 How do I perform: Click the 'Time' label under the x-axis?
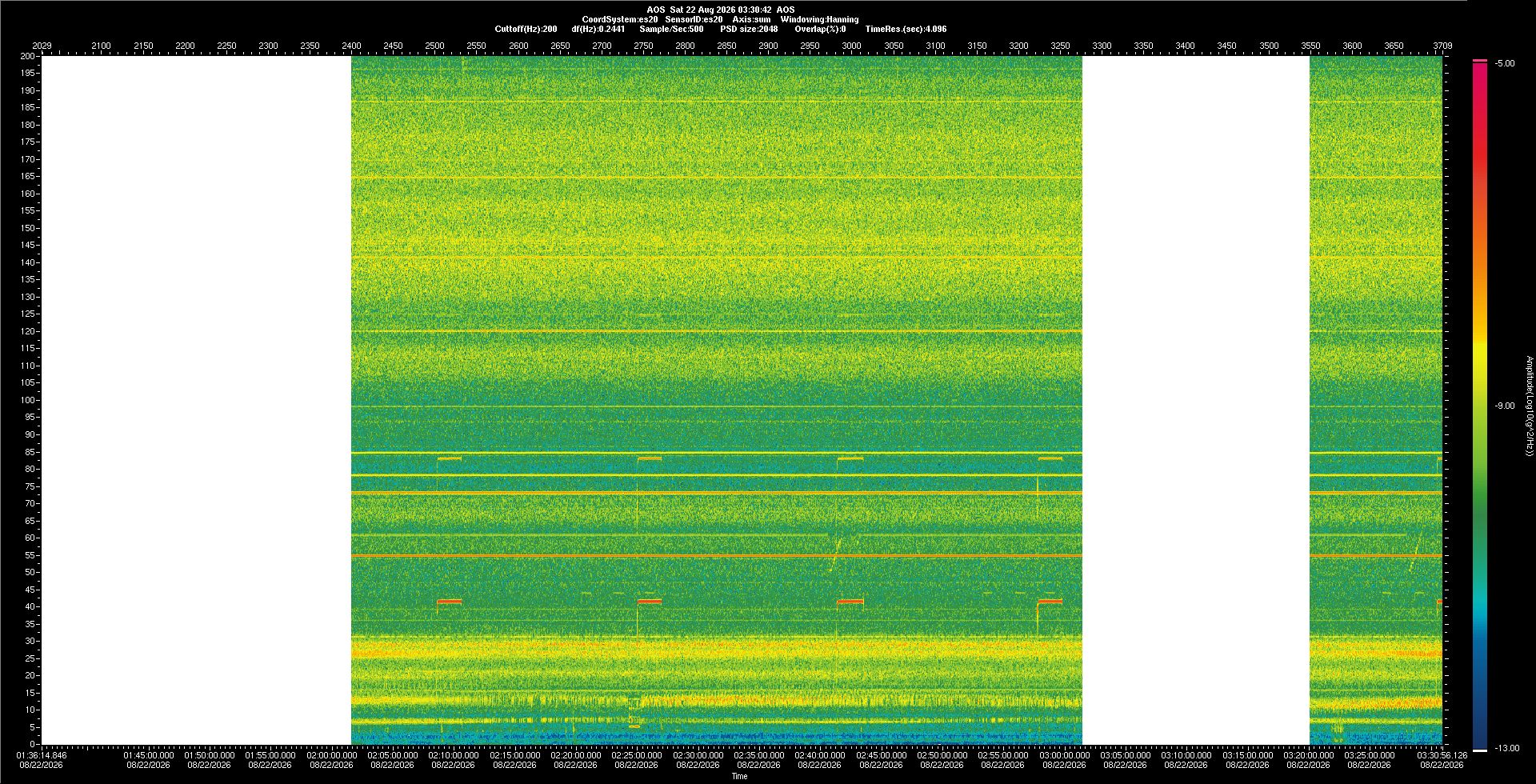(x=740, y=776)
